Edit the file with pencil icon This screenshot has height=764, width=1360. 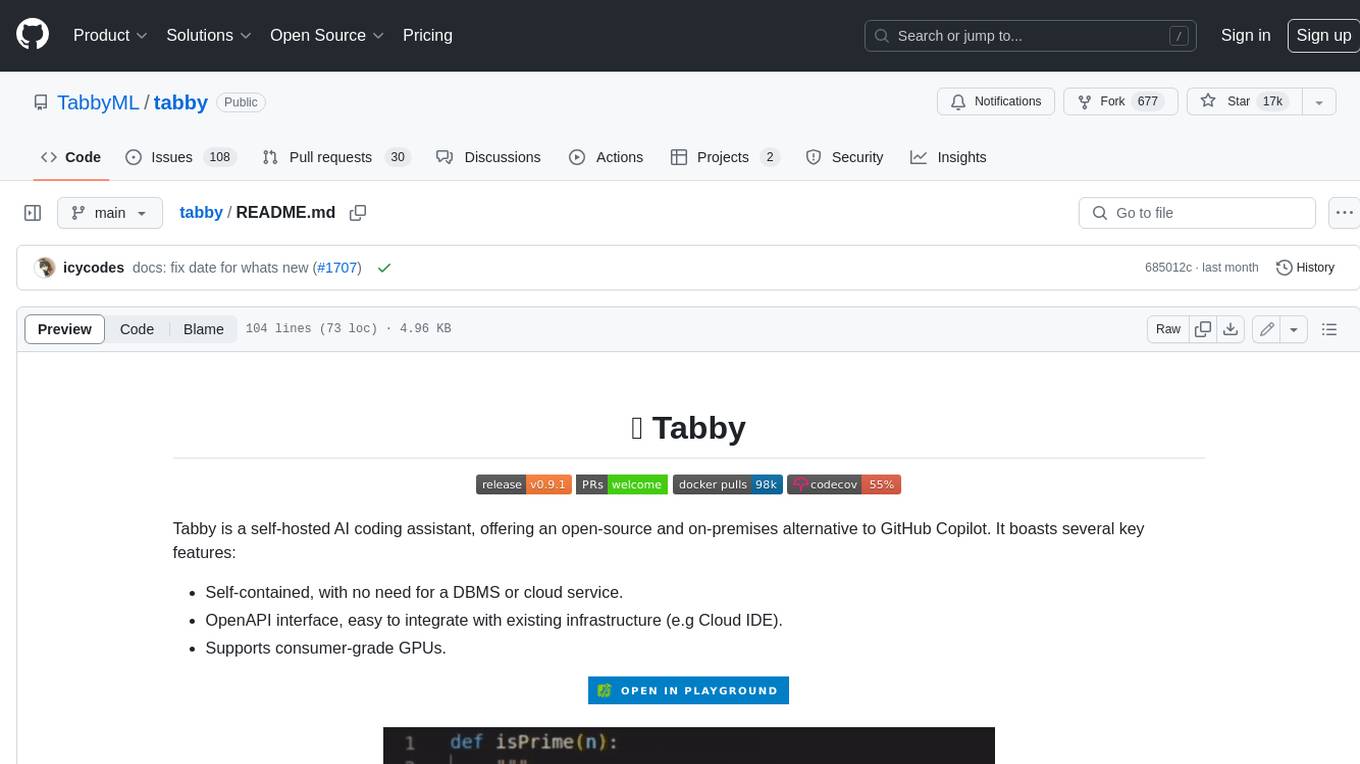(1267, 329)
